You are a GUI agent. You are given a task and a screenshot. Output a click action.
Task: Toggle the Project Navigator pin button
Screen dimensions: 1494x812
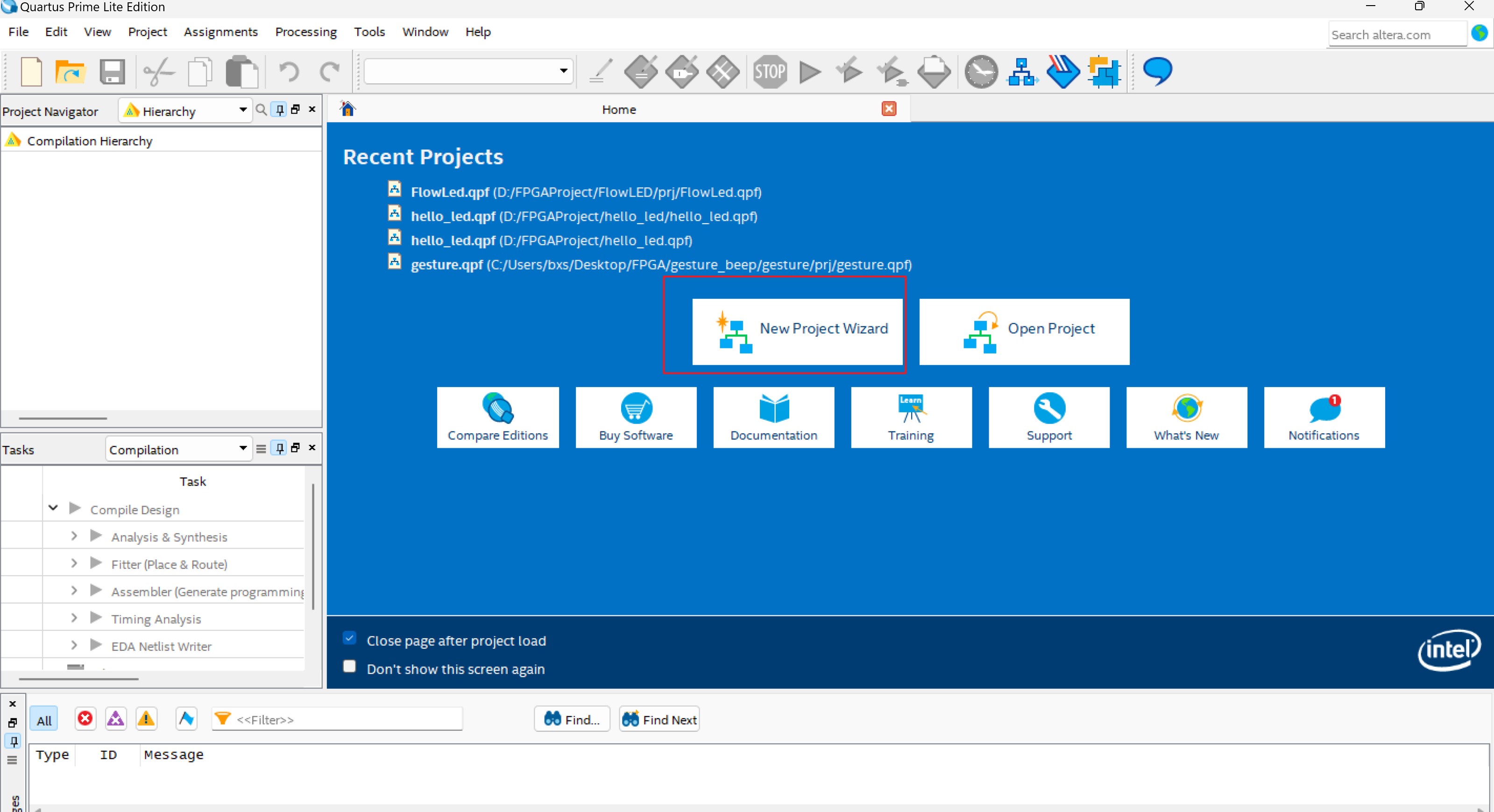coord(280,110)
